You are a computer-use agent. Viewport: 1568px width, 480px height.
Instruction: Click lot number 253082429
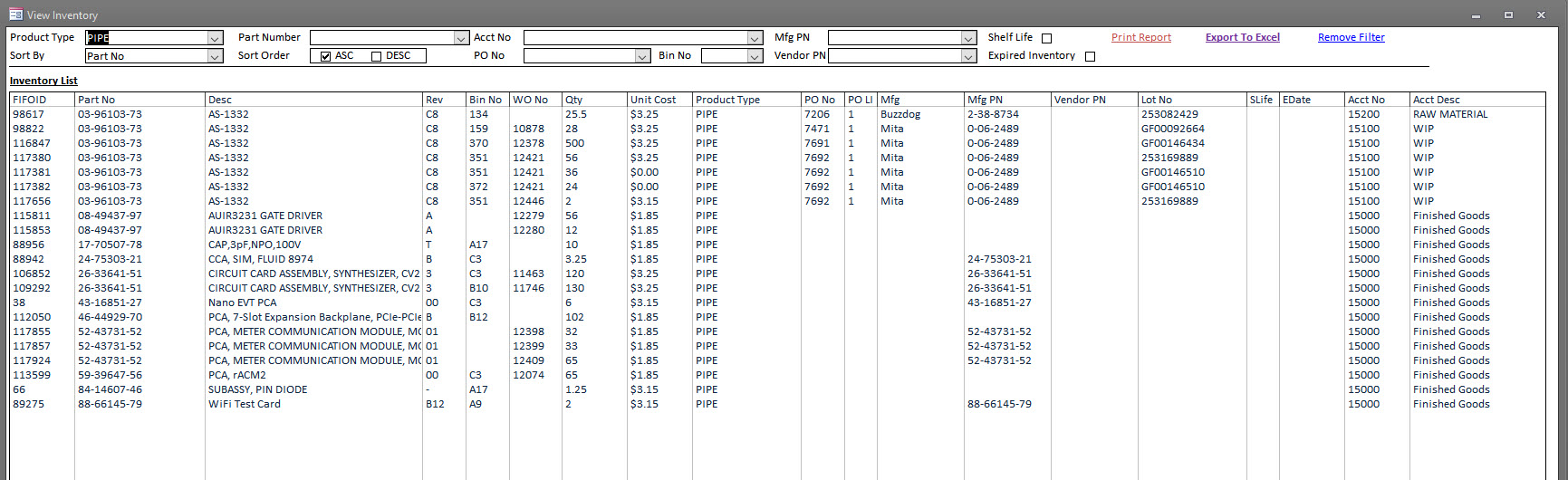[1169, 114]
